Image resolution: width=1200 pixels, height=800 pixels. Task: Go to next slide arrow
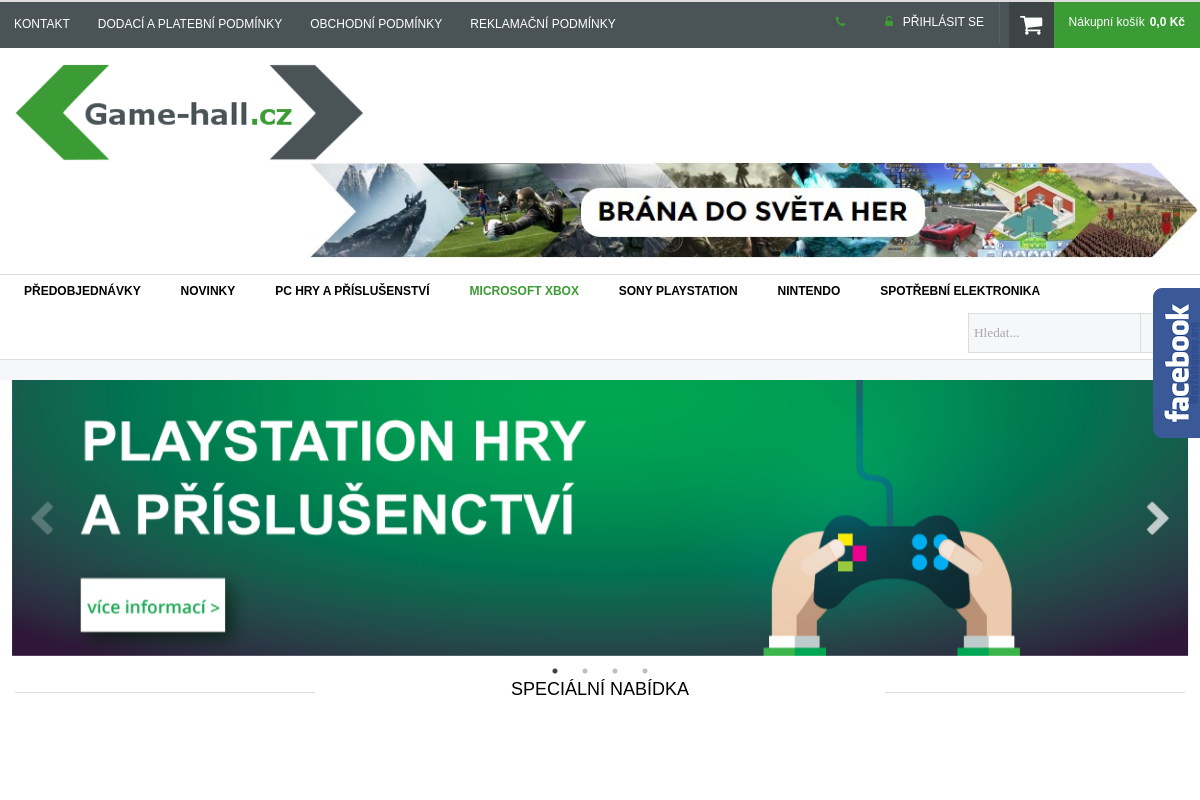[x=1157, y=518]
